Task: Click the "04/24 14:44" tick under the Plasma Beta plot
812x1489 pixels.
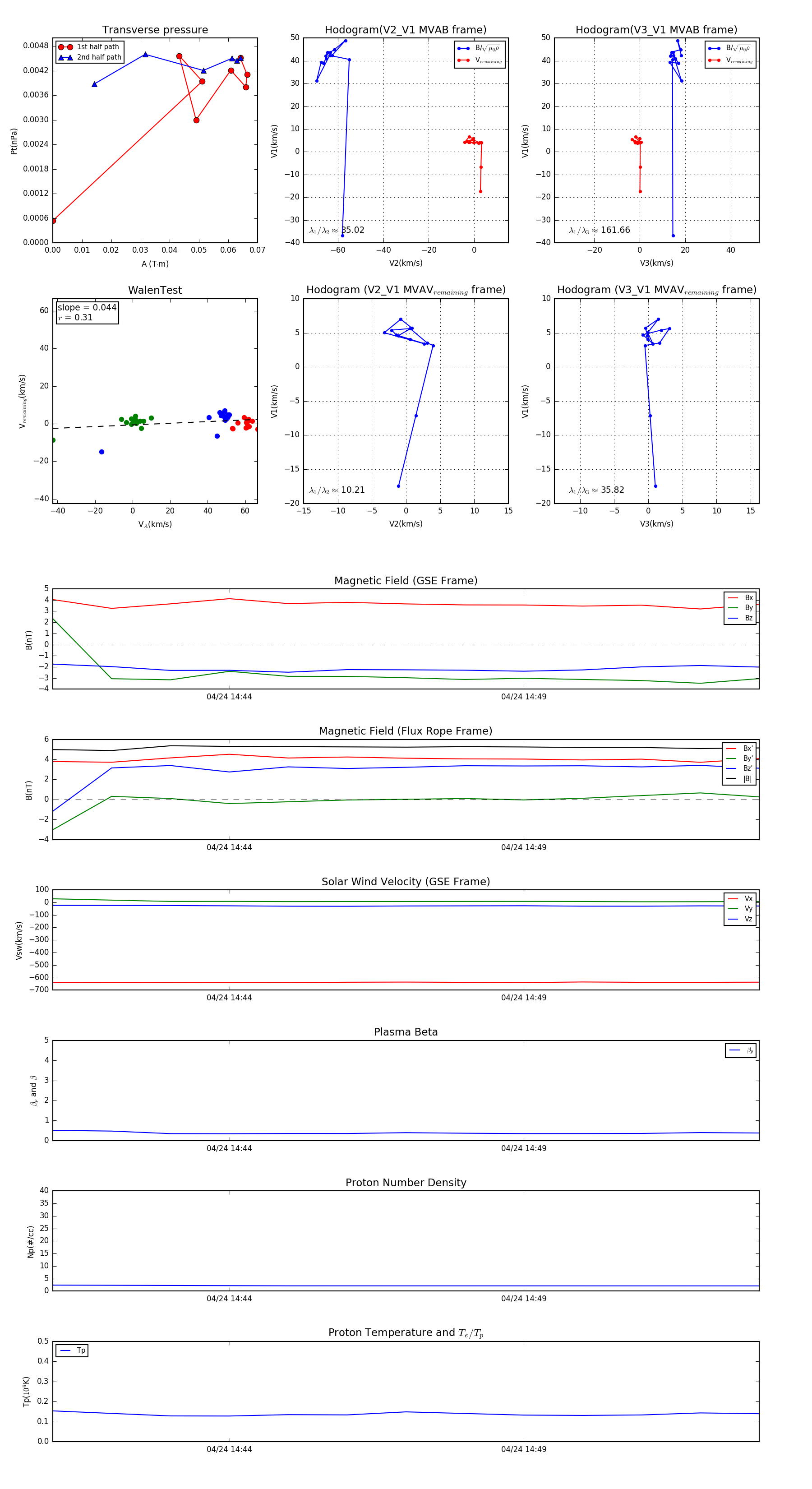Action: click(230, 1148)
